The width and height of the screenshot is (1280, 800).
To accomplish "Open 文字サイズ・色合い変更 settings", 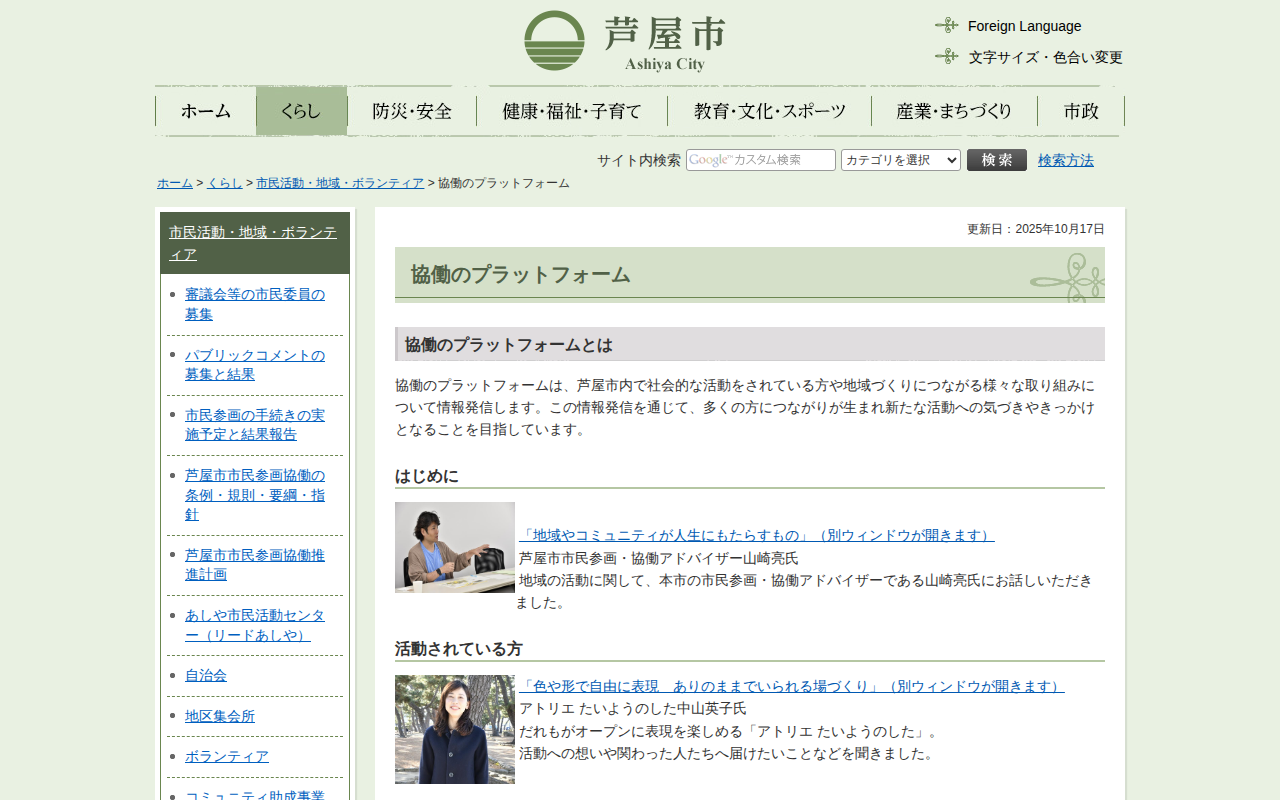I will pyautogui.click(x=1045, y=57).
